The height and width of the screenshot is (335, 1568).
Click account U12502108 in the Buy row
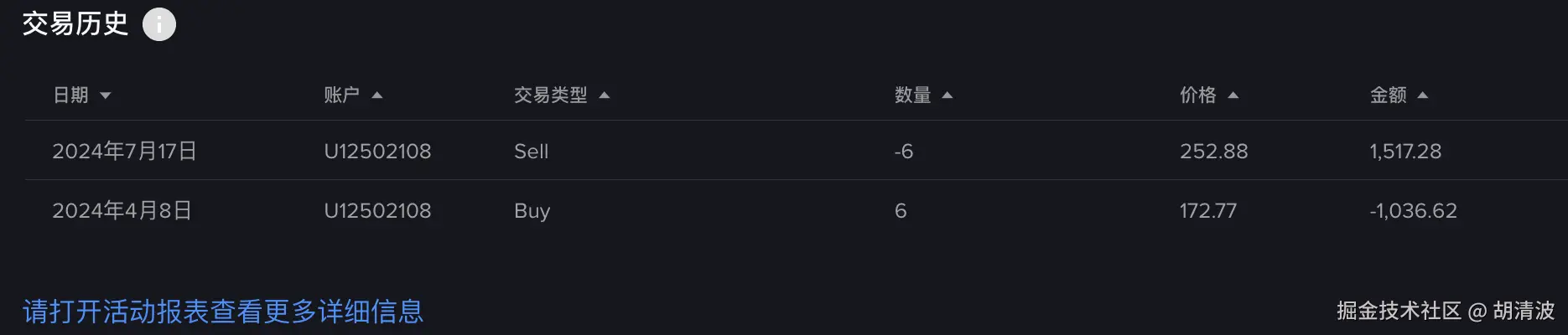click(x=377, y=211)
